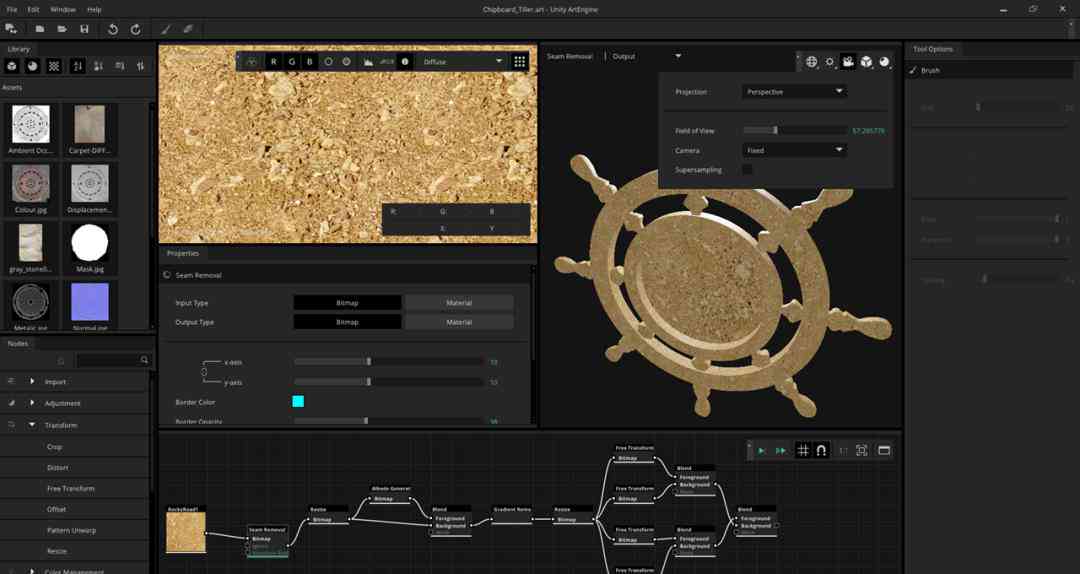
Task: Click the globe environment icon in the 3D viewport
Action: pyautogui.click(x=811, y=61)
